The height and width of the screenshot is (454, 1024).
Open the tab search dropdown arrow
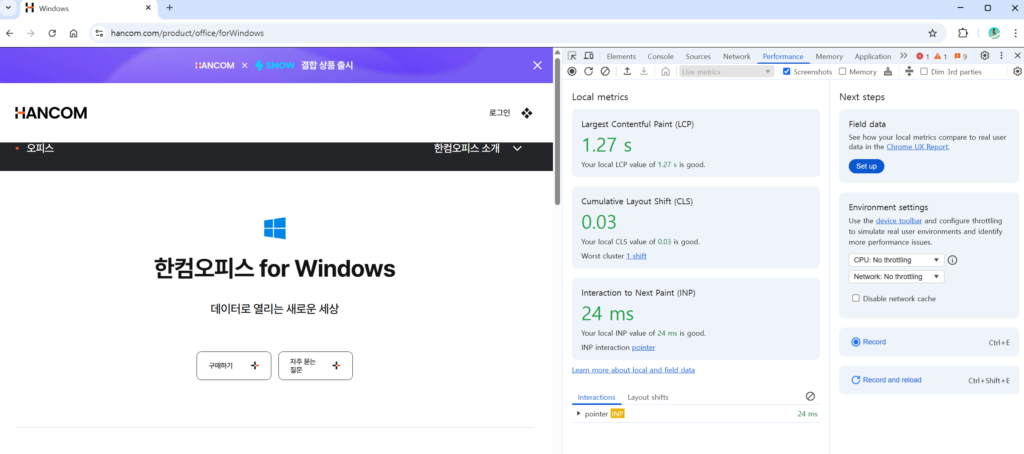(8, 8)
